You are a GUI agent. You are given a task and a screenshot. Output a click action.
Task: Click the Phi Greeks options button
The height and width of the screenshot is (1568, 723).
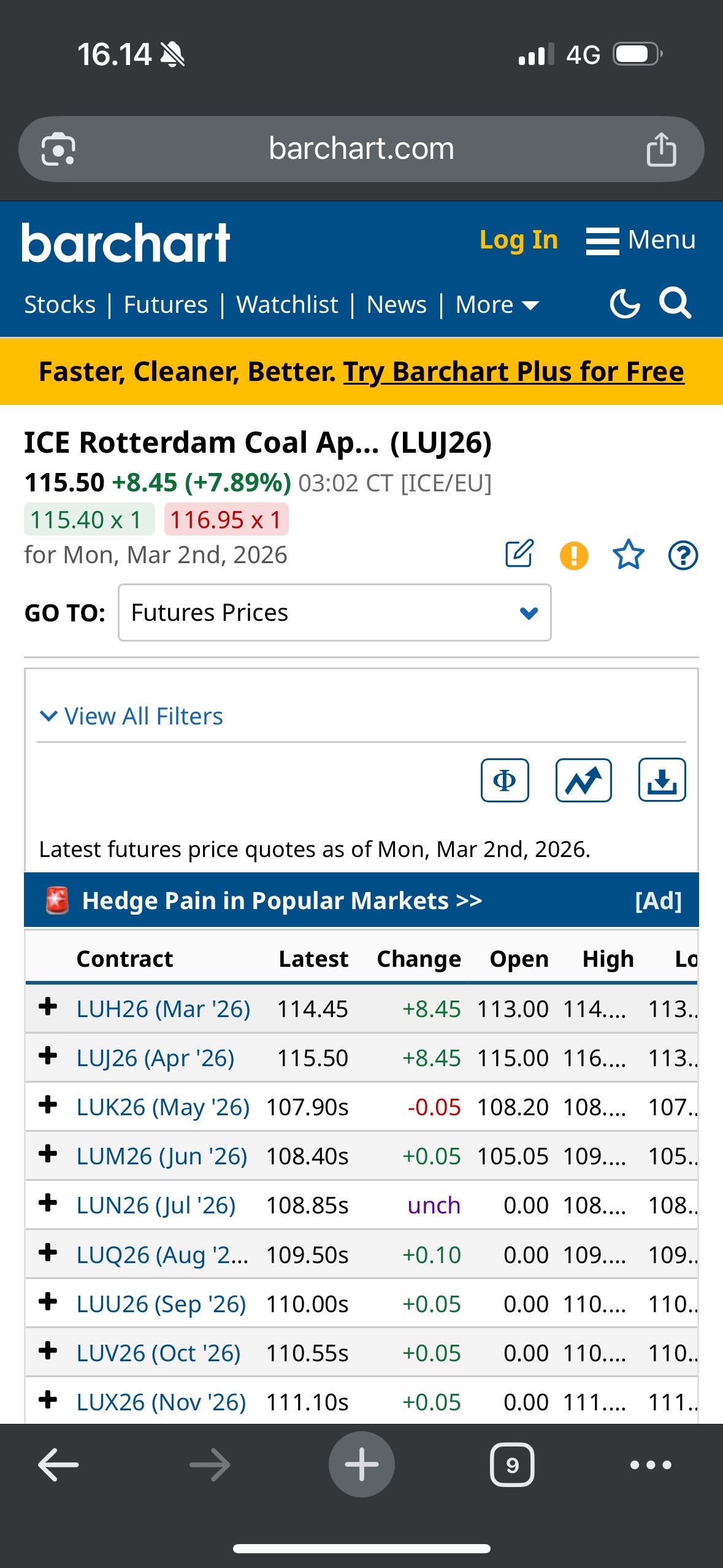click(505, 780)
